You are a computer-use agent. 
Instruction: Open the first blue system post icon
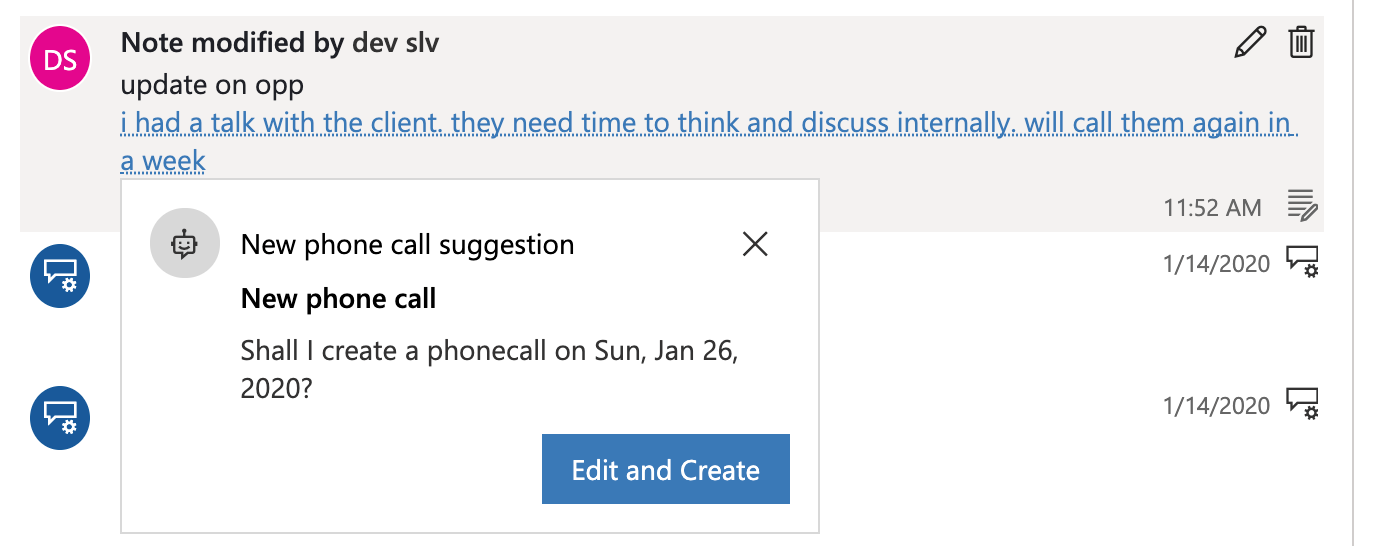[x=61, y=277]
